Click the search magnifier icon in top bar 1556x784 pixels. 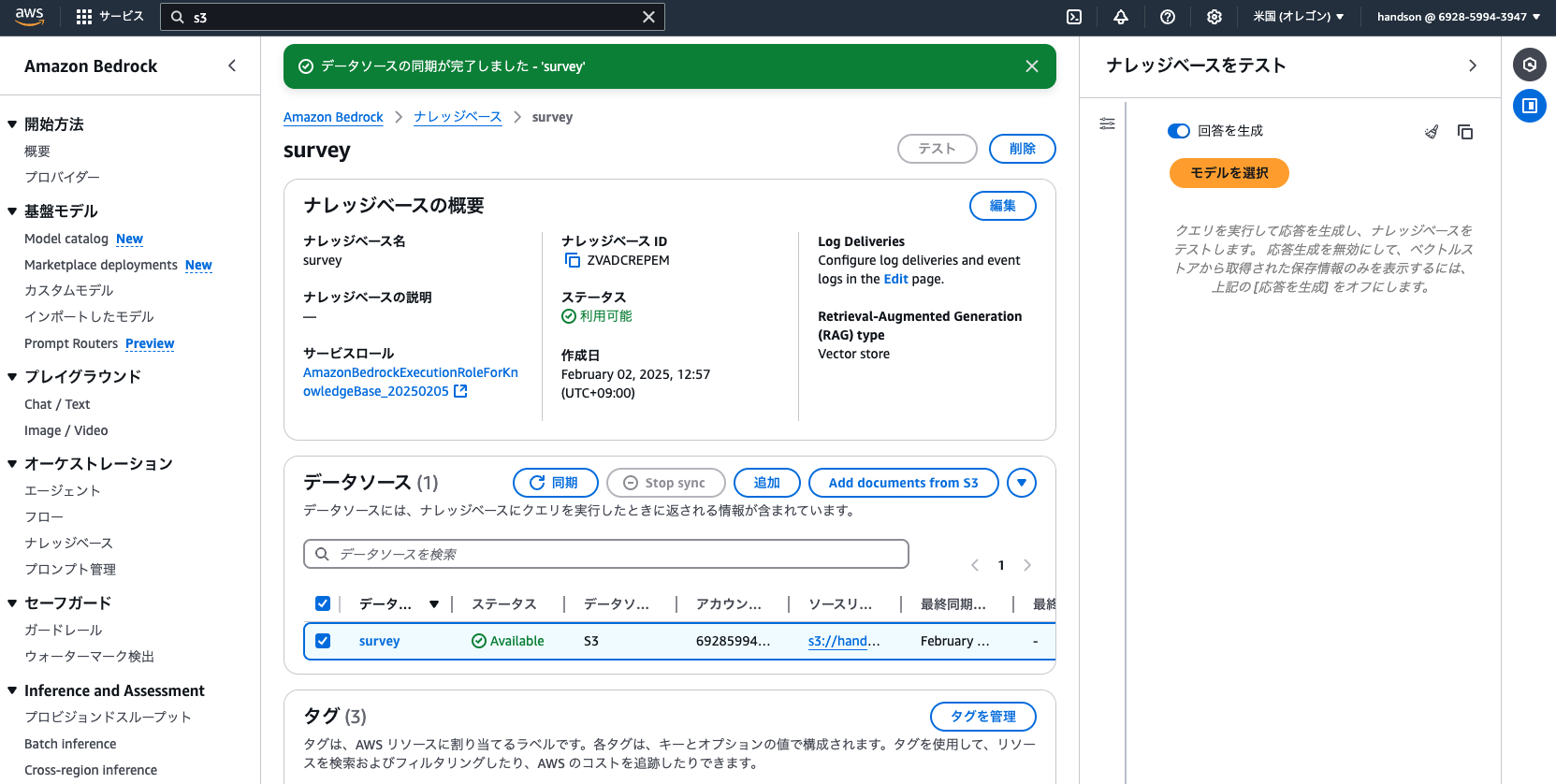click(178, 17)
